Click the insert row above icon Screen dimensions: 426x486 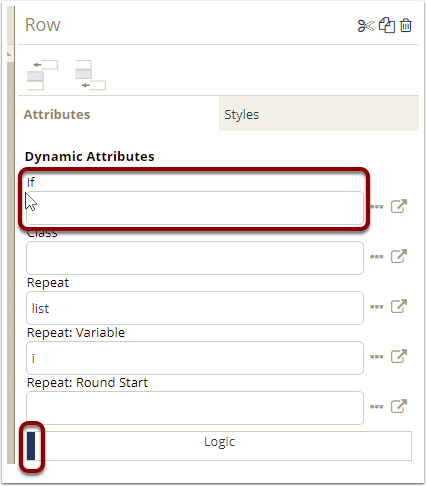(x=42, y=75)
